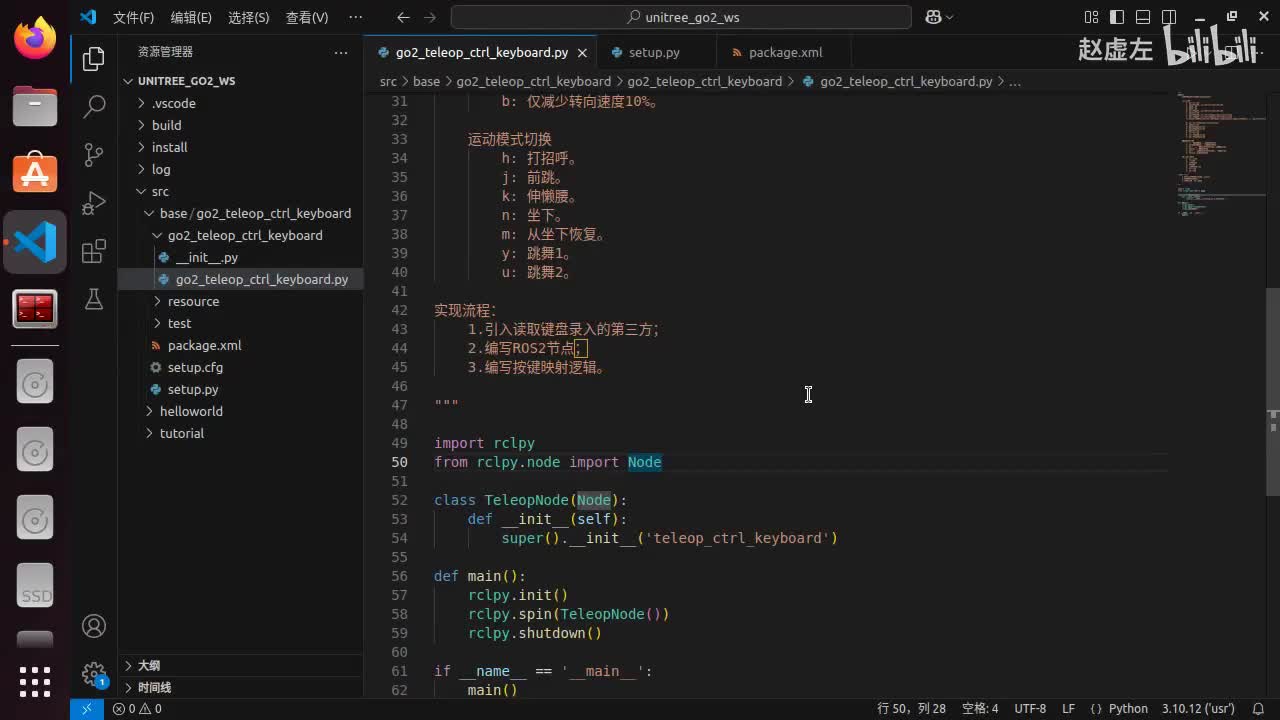Go back with the navigation arrow
Image resolution: width=1280 pixels, height=720 pixels.
coord(403,17)
